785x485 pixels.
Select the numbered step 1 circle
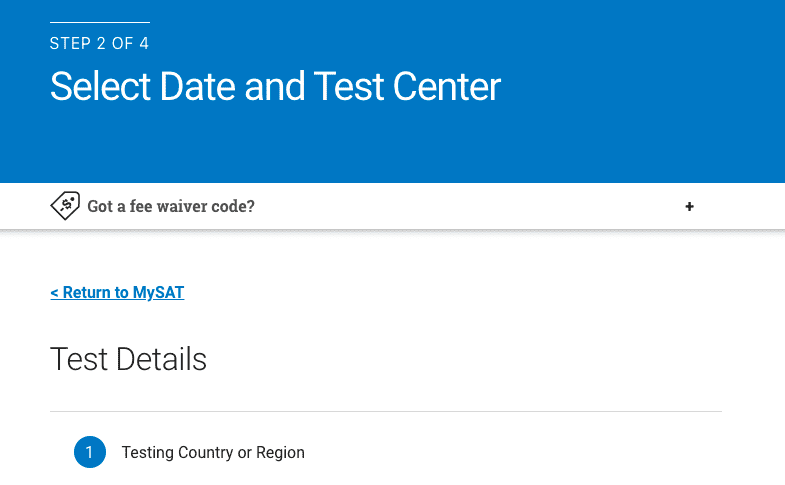tap(90, 452)
